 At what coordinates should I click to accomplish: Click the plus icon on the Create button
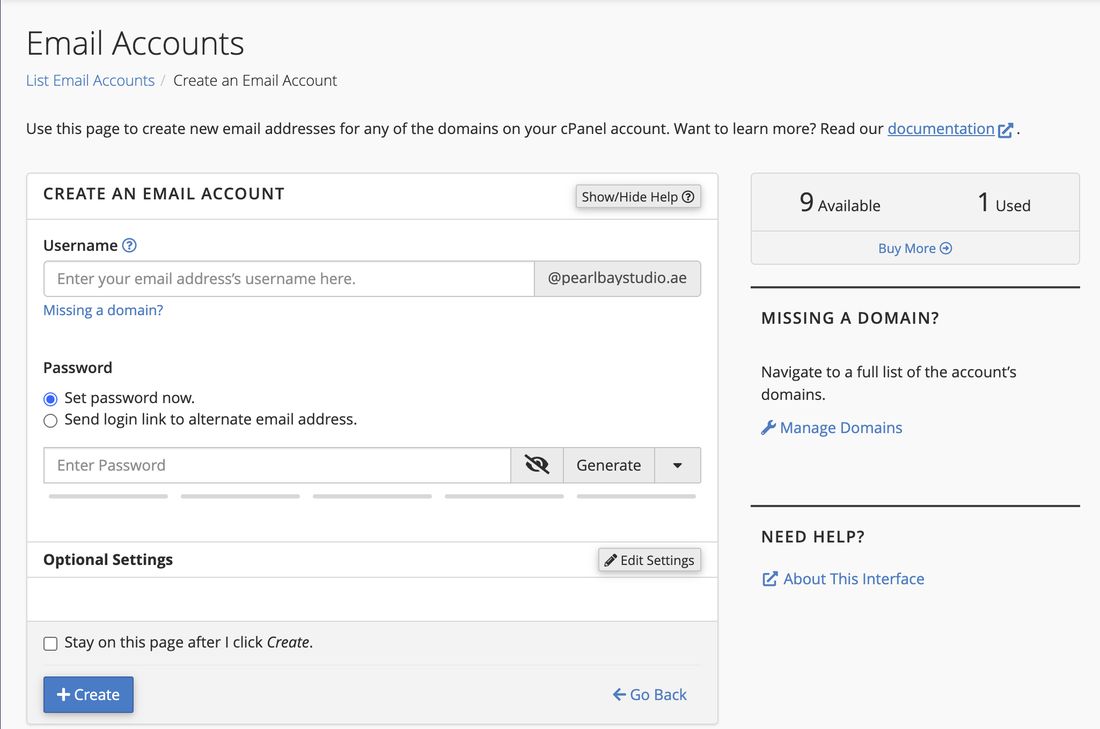pos(63,695)
